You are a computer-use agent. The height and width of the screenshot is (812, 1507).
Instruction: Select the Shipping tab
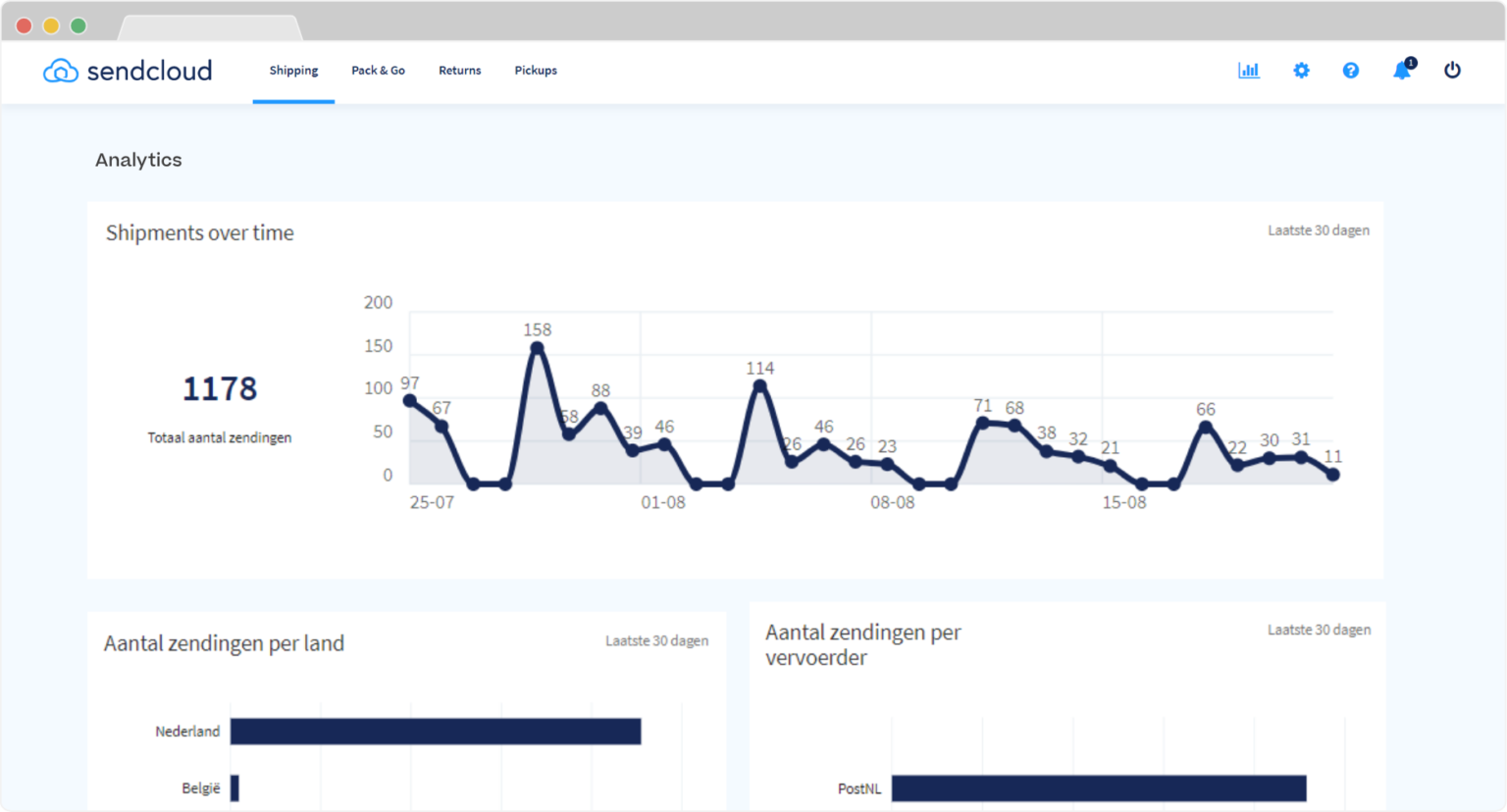[x=293, y=71]
